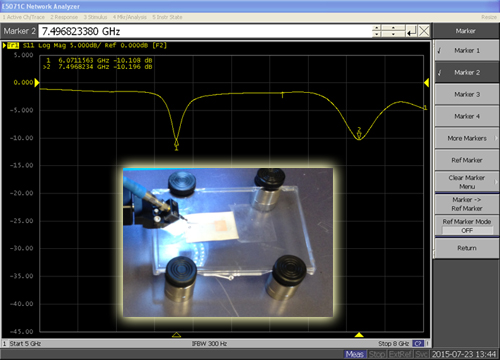Click the enter arrow icon in entry bar

point(412,31)
